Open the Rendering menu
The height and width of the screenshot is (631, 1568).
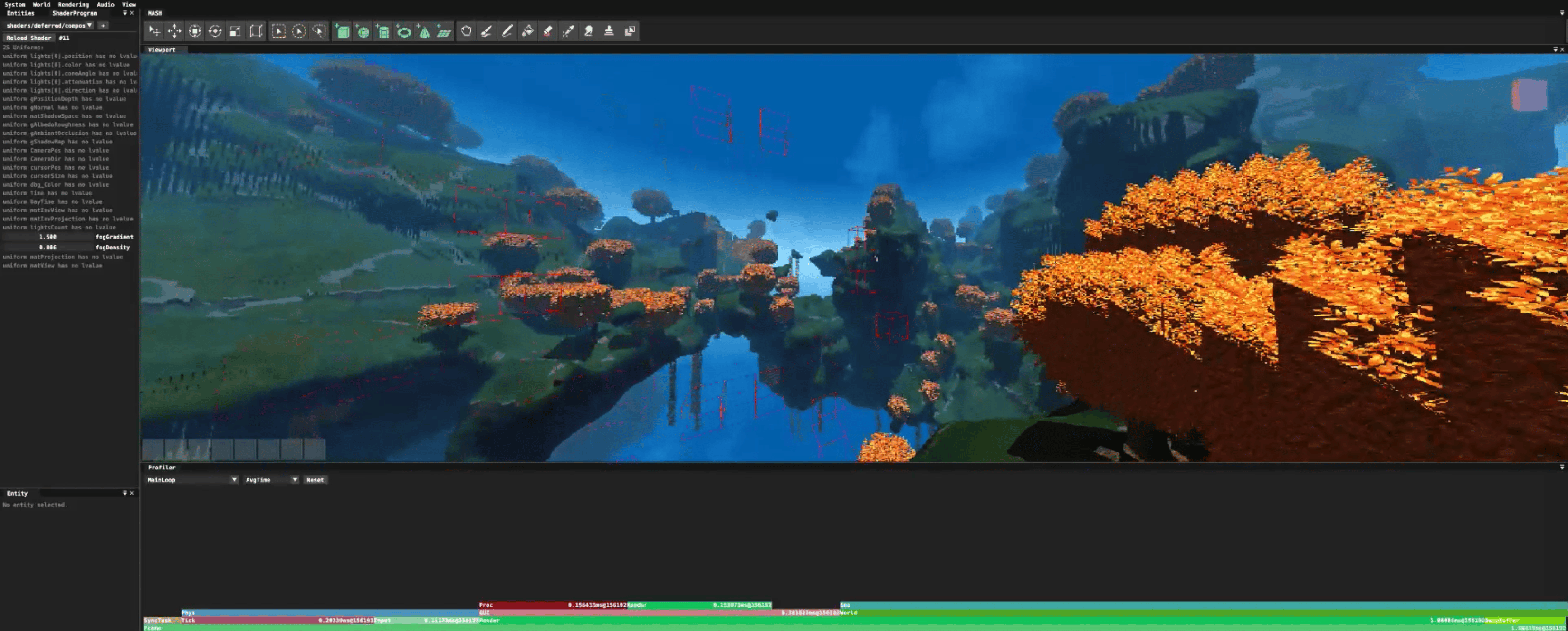point(73,4)
